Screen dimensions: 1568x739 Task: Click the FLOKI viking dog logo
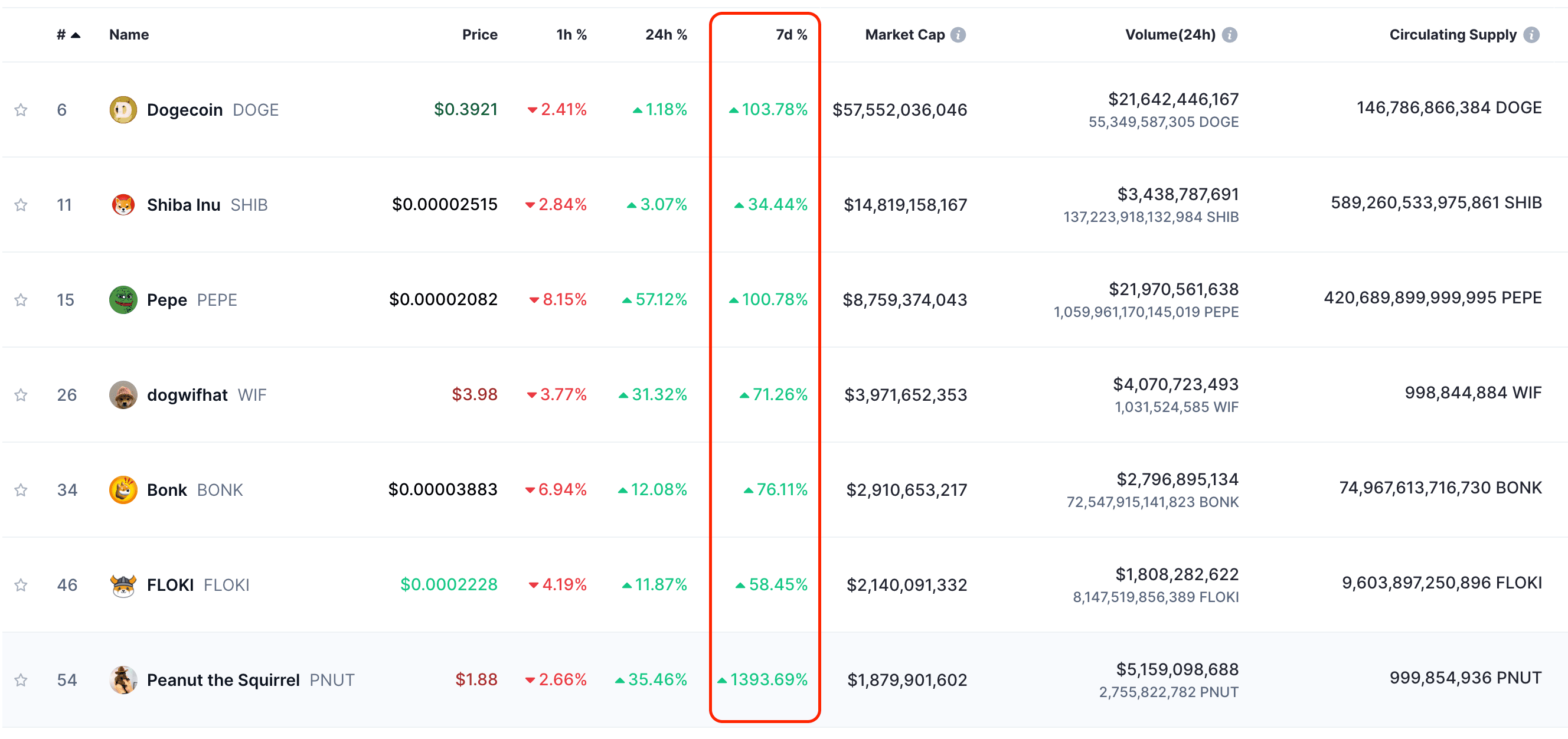tap(123, 584)
